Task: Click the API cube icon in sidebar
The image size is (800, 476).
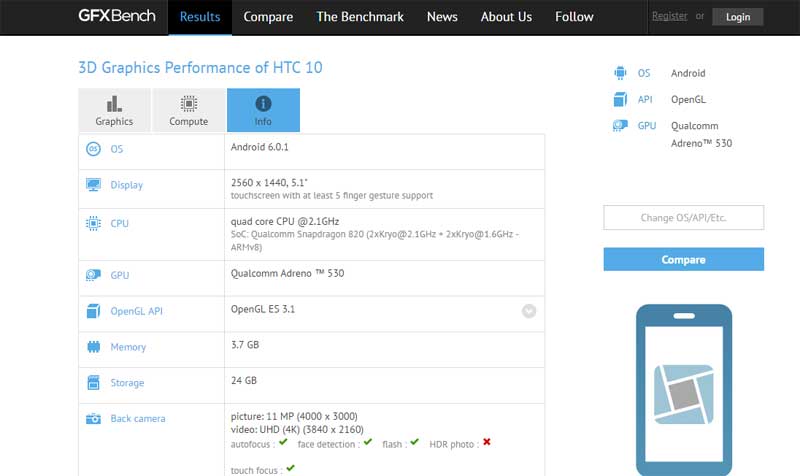Action: (620, 99)
